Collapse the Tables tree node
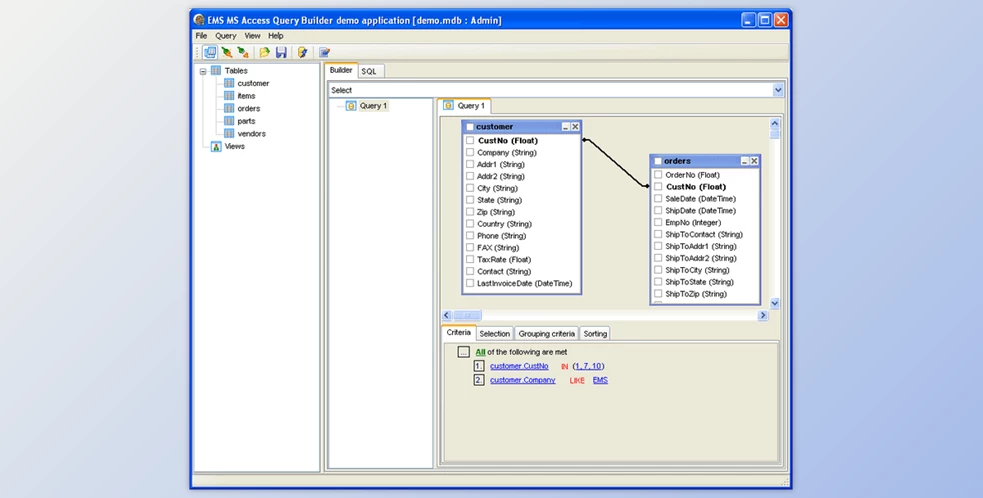The image size is (983, 498). (x=202, y=72)
